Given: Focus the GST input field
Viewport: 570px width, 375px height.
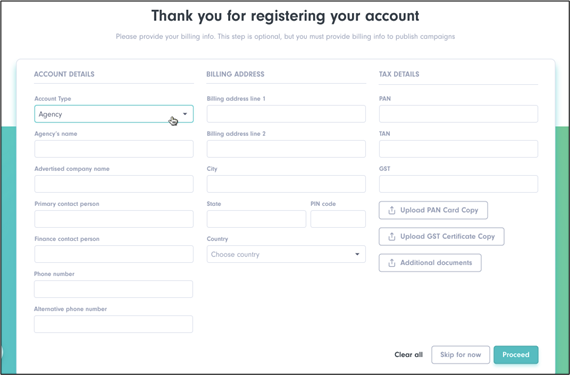Looking at the screenshot, I should [458, 184].
